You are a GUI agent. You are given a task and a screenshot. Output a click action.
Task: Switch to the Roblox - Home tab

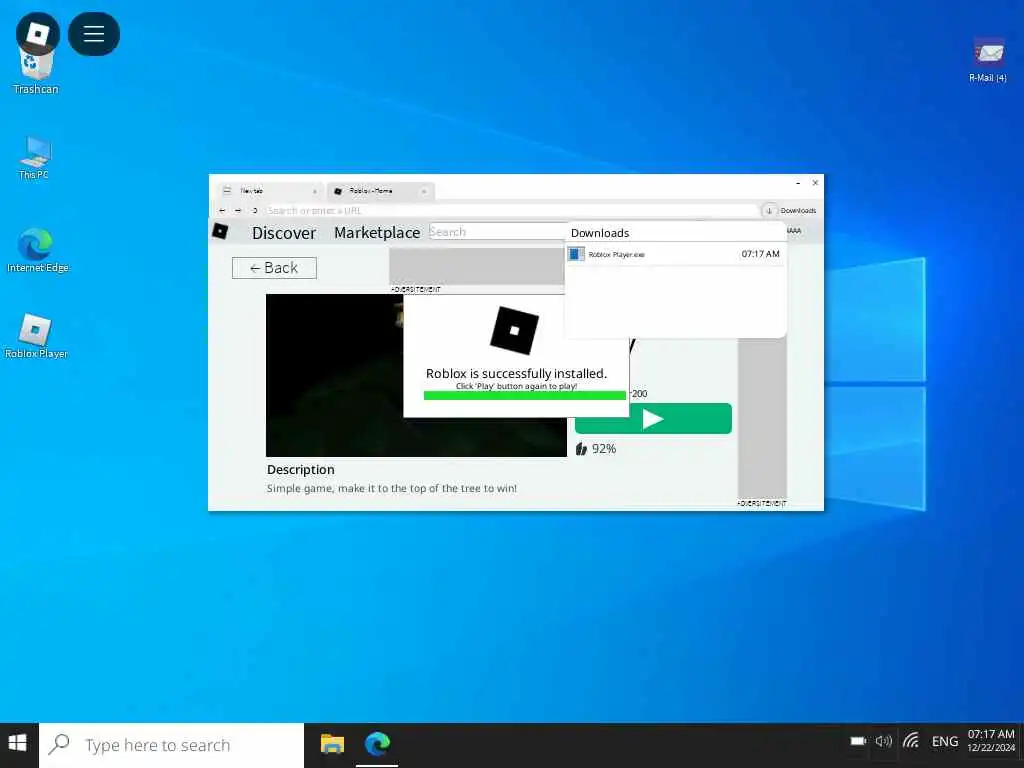point(379,191)
